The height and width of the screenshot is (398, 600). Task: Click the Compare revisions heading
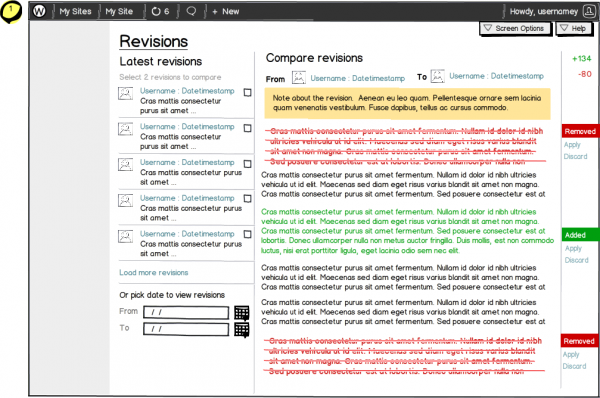tap(314, 58)
